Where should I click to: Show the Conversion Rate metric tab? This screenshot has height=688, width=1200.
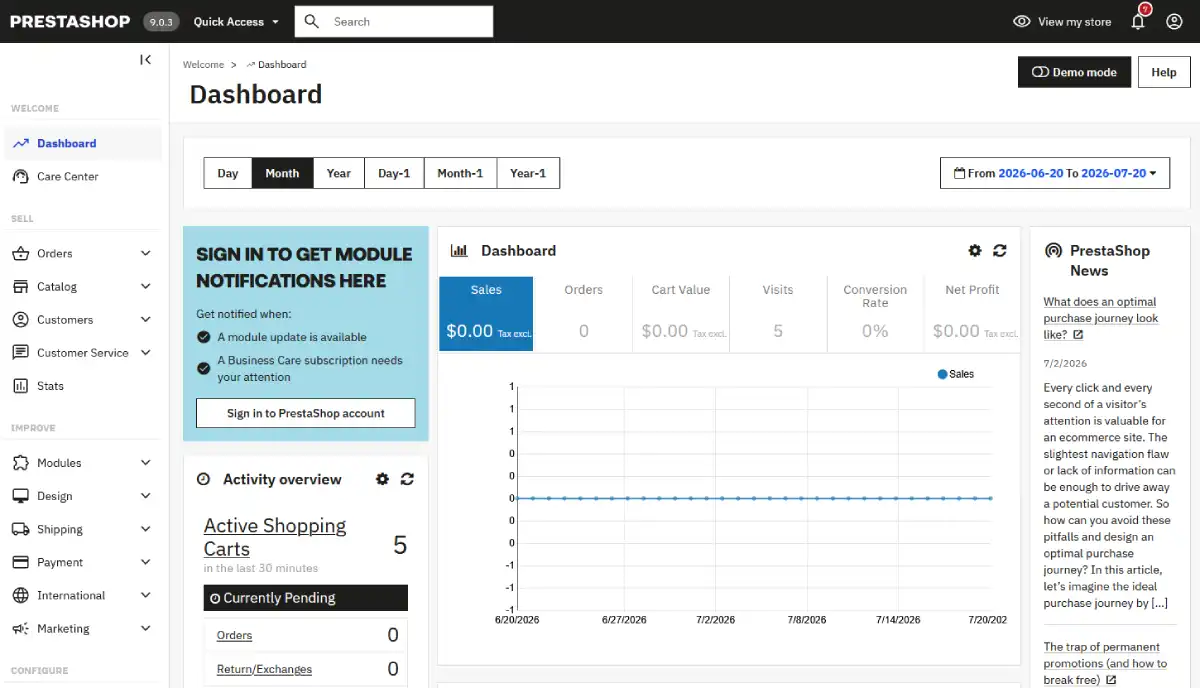point(875,314)
